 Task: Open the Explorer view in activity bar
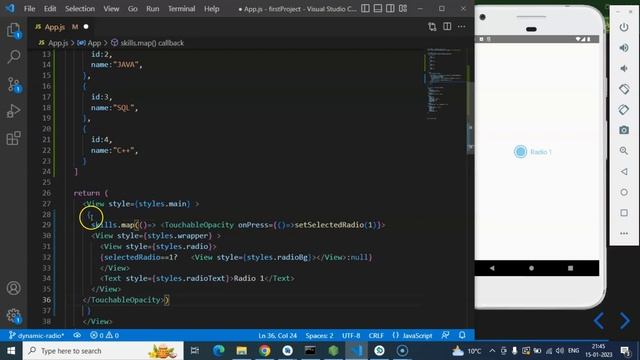click(13, 30)
